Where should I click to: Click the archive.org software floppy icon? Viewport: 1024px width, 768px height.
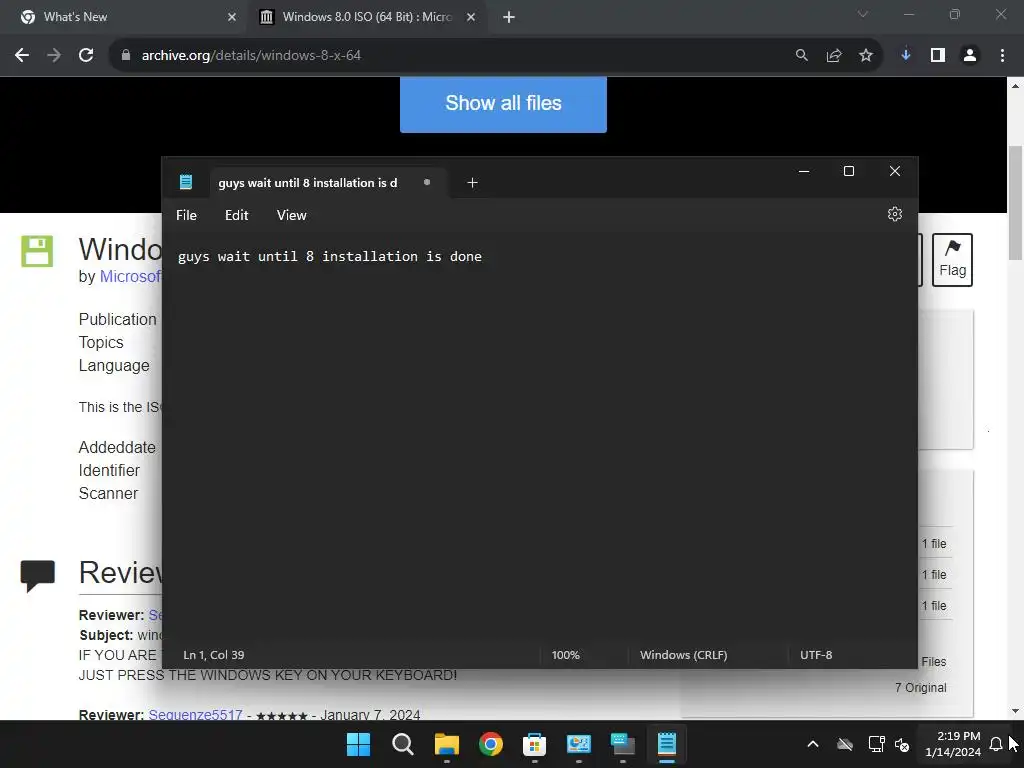click(x=37, y=251)
